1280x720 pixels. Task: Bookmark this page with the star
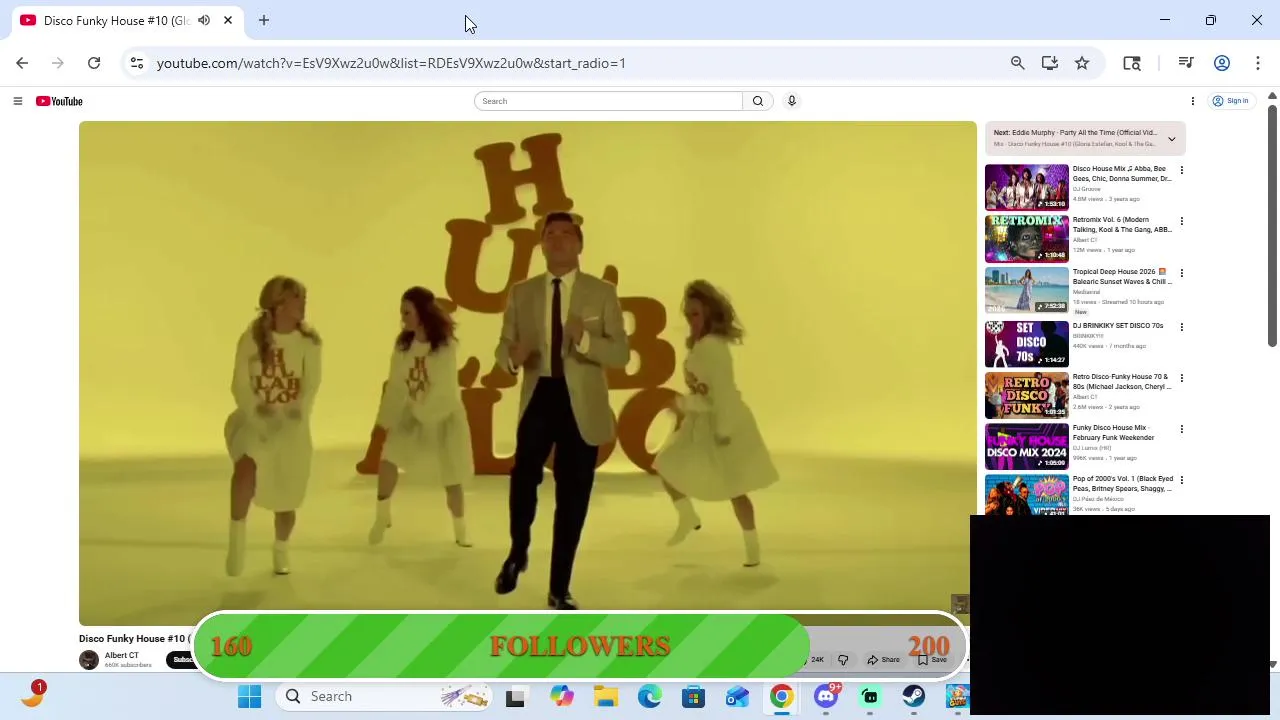pyautogui.click(x=1082, y=63)
